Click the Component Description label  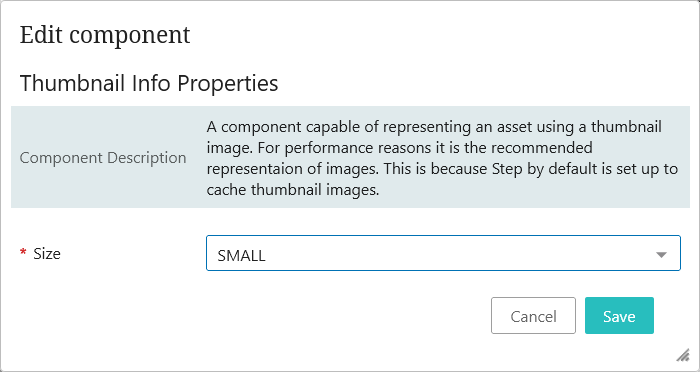(x=103, y=158)
